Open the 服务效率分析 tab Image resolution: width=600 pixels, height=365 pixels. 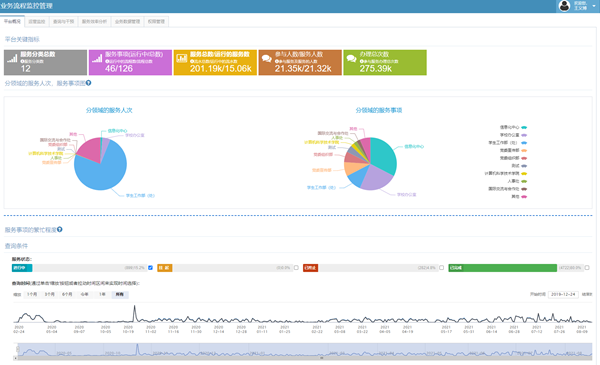94,22
